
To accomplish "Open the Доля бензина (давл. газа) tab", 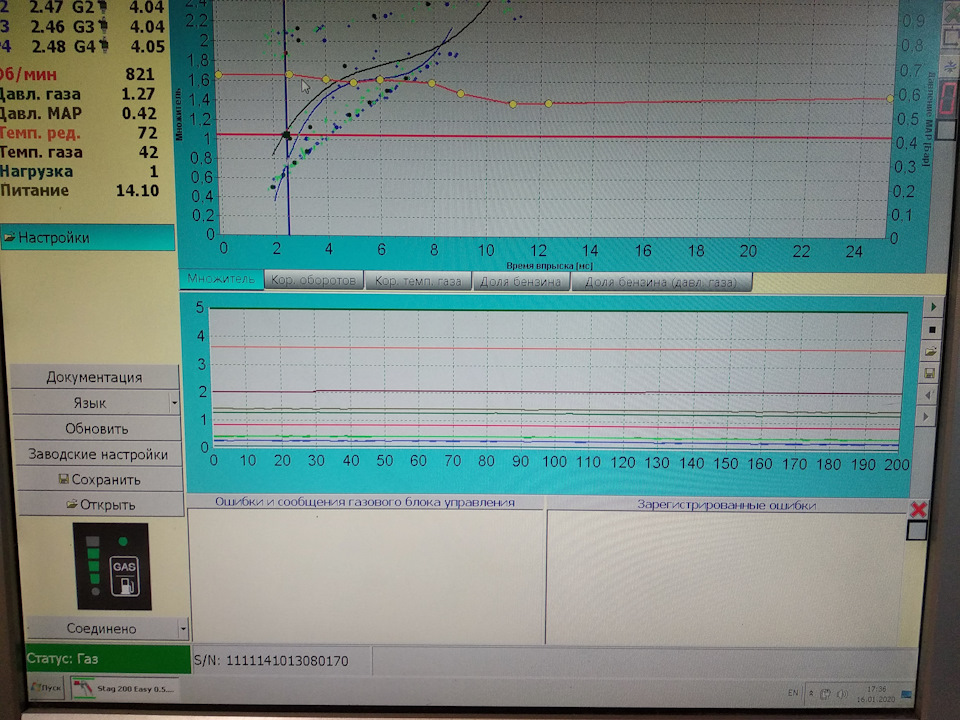I will 661,282.
